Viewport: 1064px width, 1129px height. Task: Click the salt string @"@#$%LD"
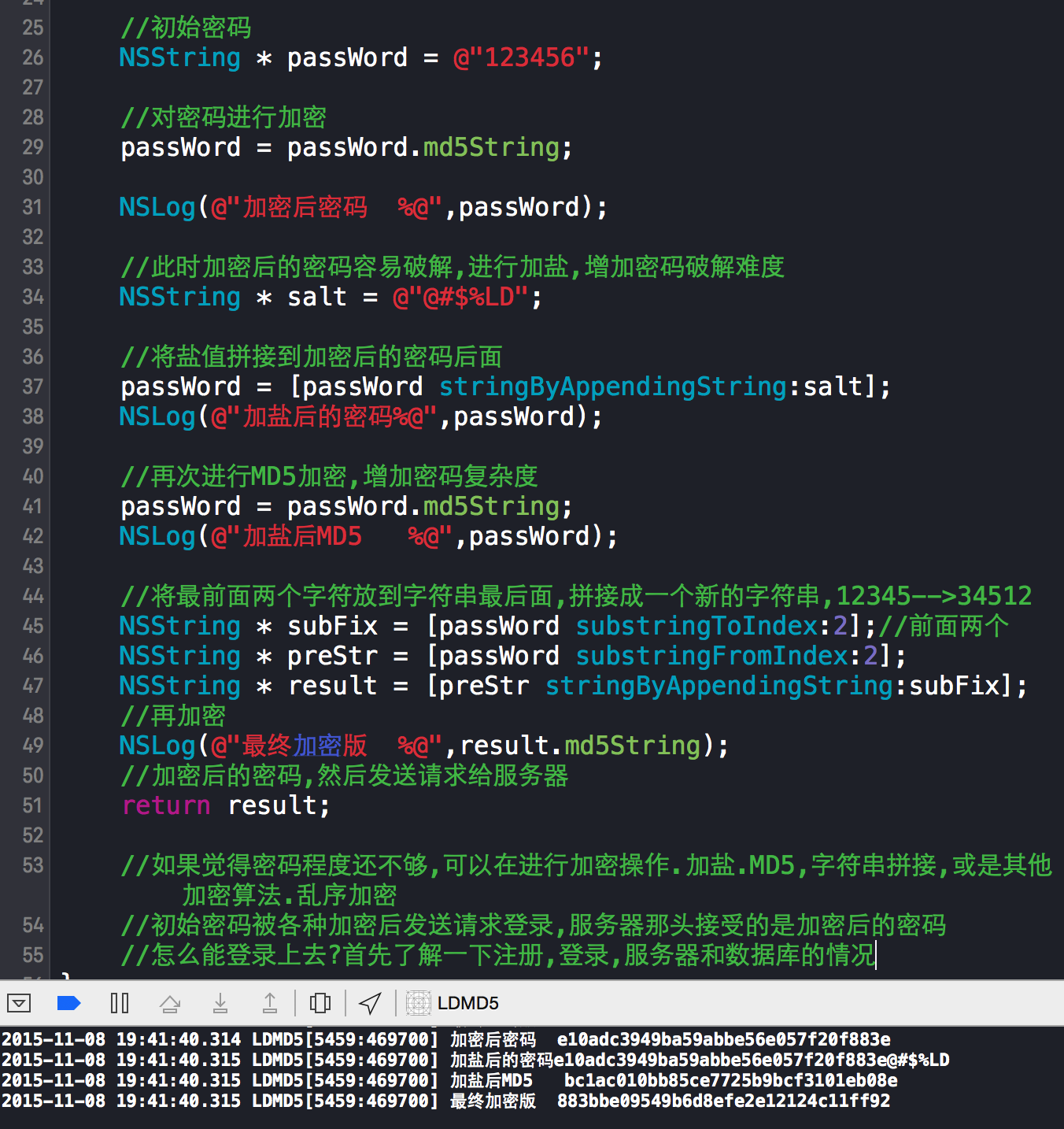click(x=460, y=297)
